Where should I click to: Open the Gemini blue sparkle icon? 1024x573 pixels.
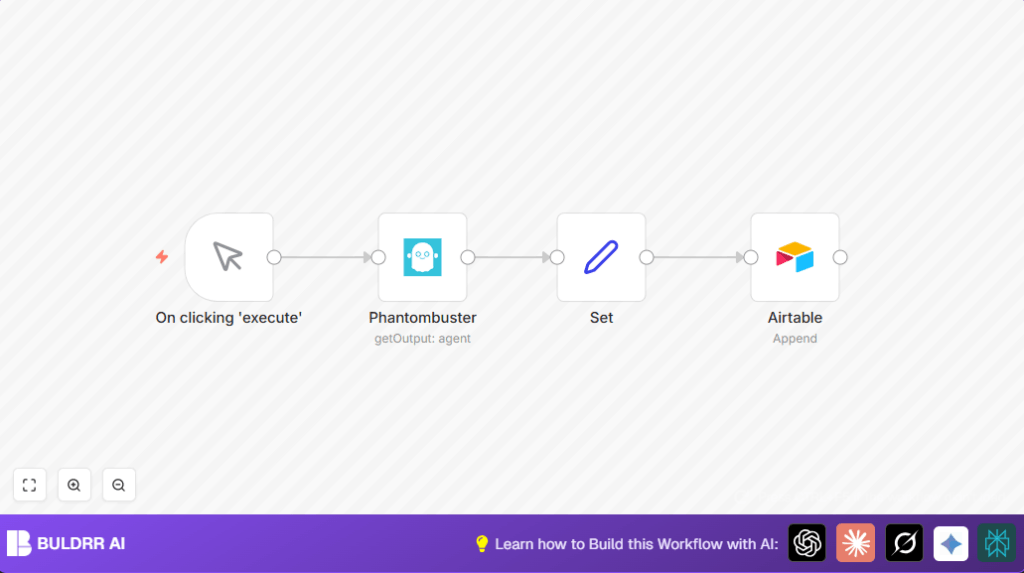(x=951, y=543)
